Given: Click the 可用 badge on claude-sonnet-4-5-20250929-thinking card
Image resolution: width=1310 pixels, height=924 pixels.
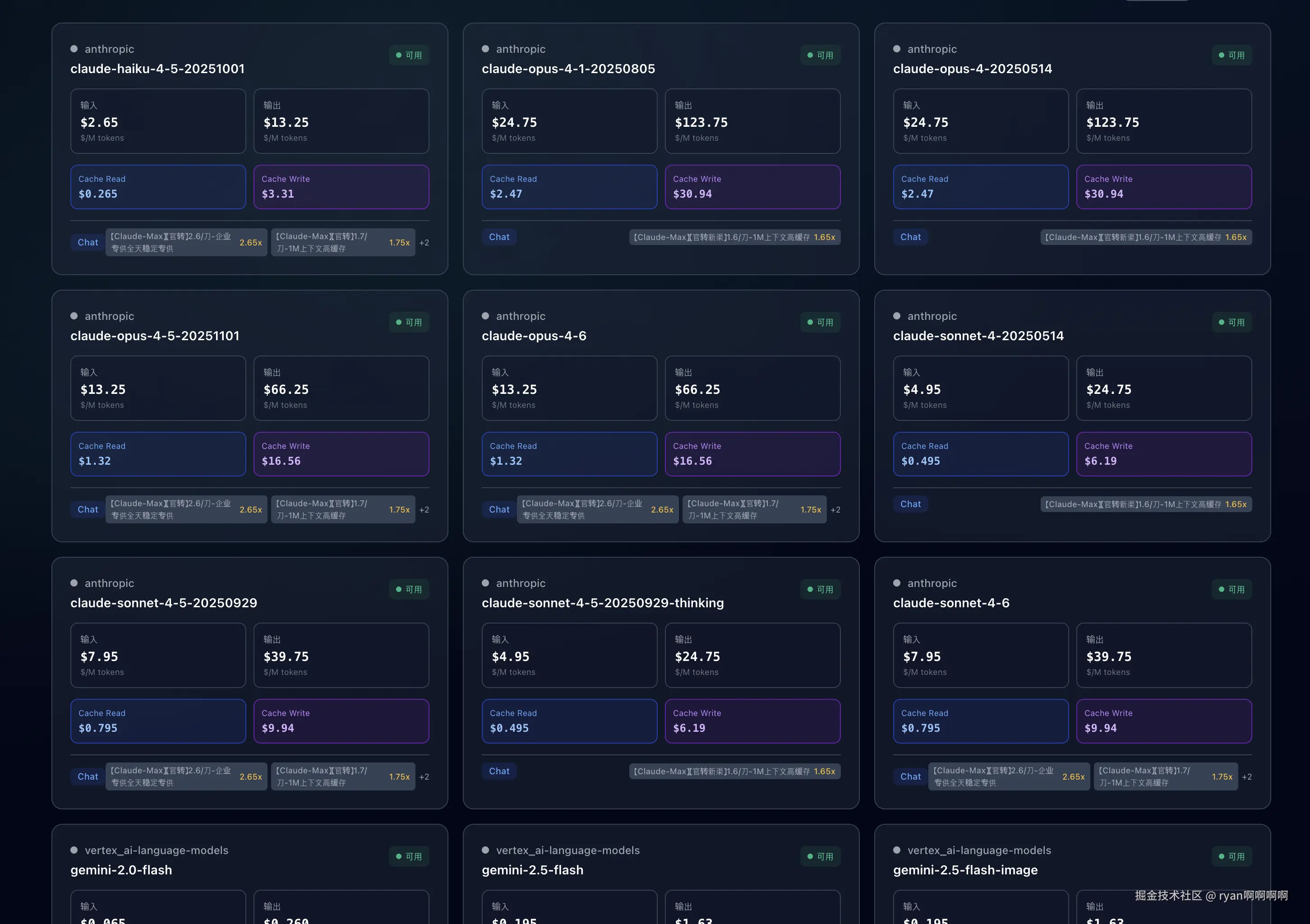Looking at the screenshot, I should click(x=820, y=590).
